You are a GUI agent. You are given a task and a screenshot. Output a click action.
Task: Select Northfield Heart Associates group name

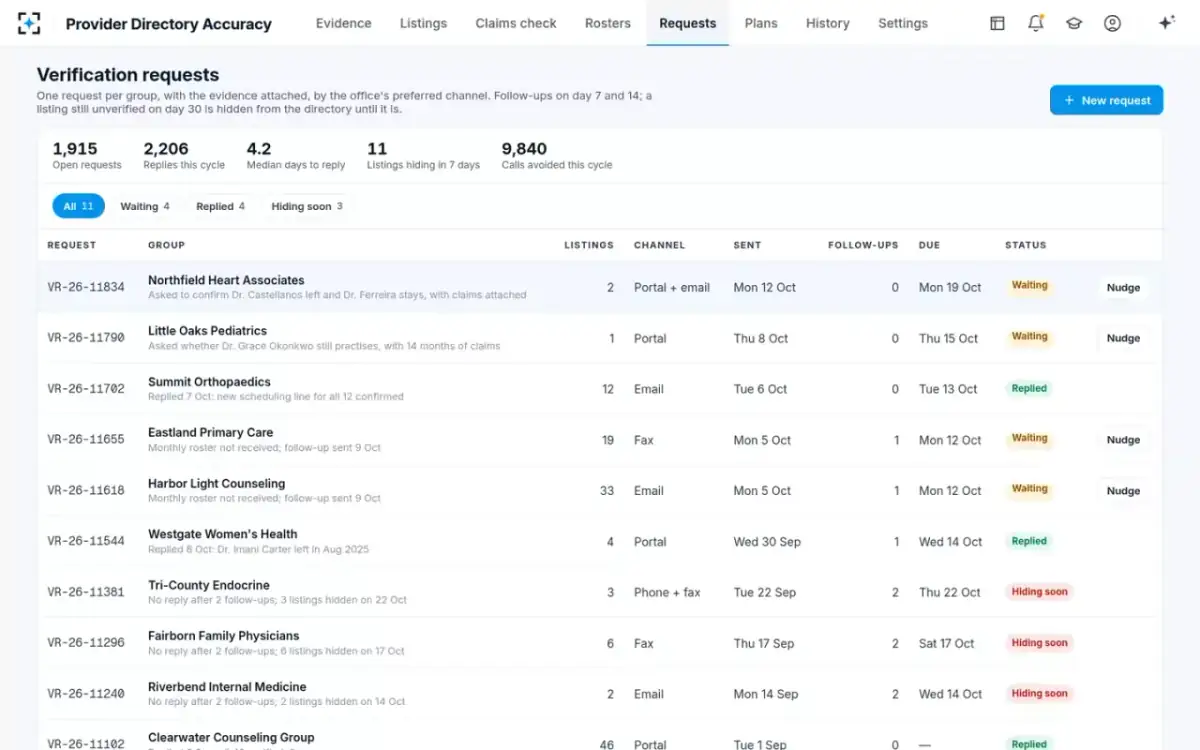[x=226, y=280]
